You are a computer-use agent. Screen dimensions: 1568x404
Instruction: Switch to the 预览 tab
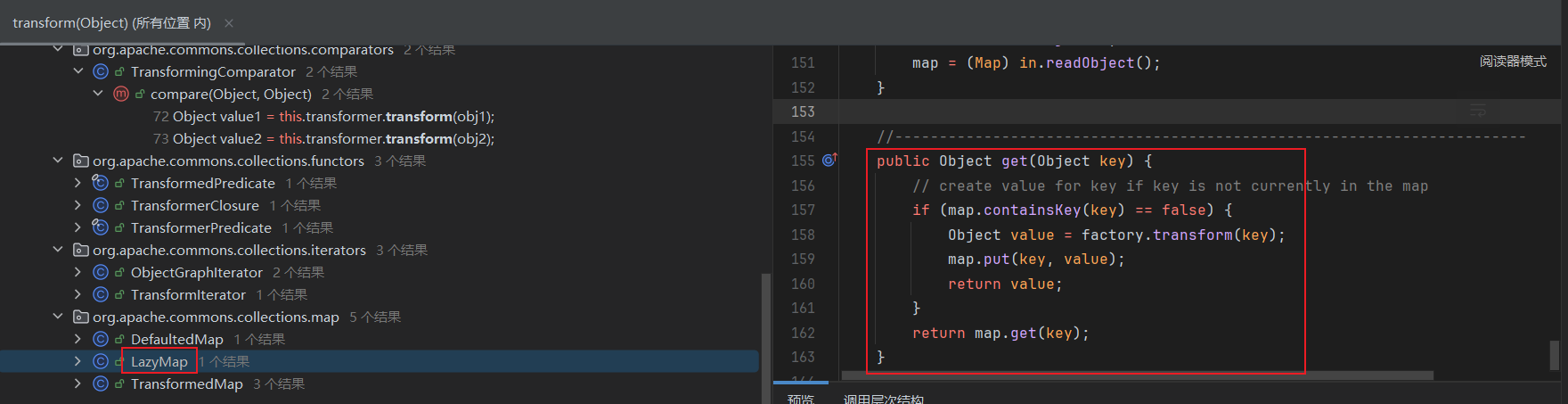point(801,398)
